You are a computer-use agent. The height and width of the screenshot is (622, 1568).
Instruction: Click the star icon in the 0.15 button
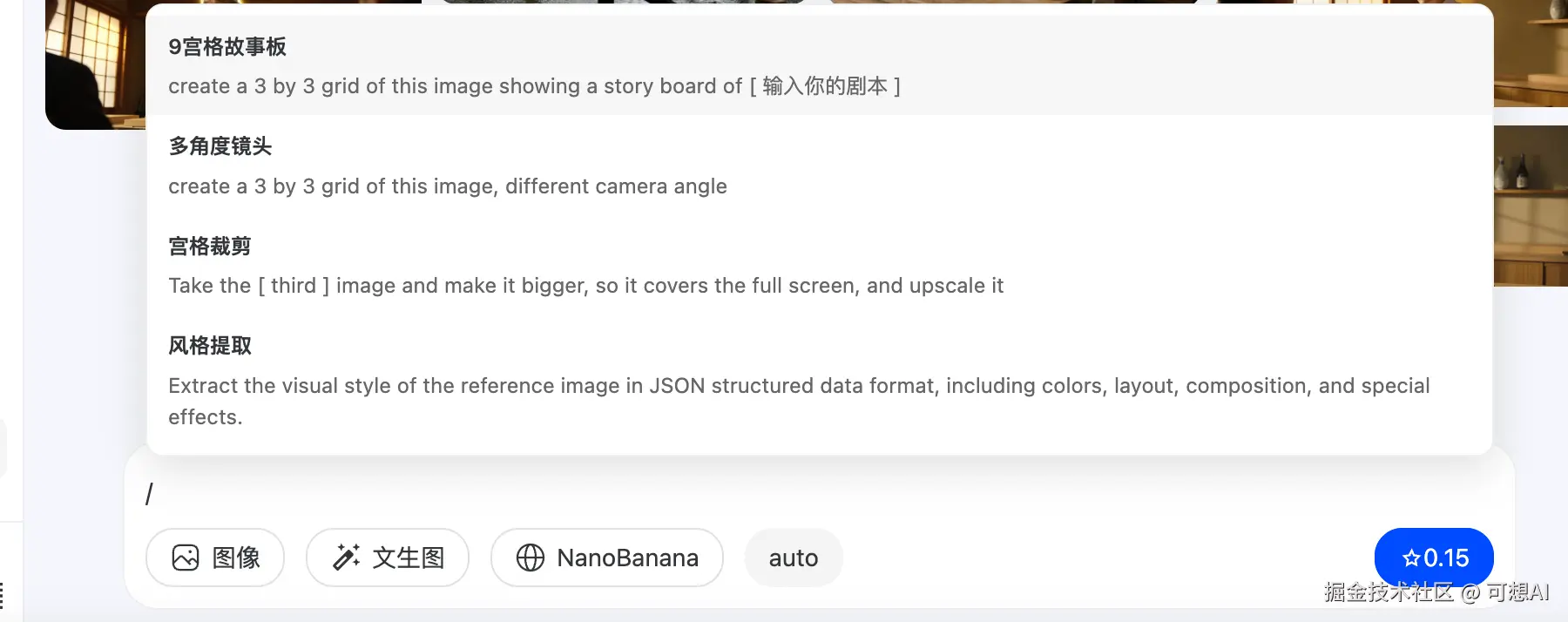point(1411,558)
